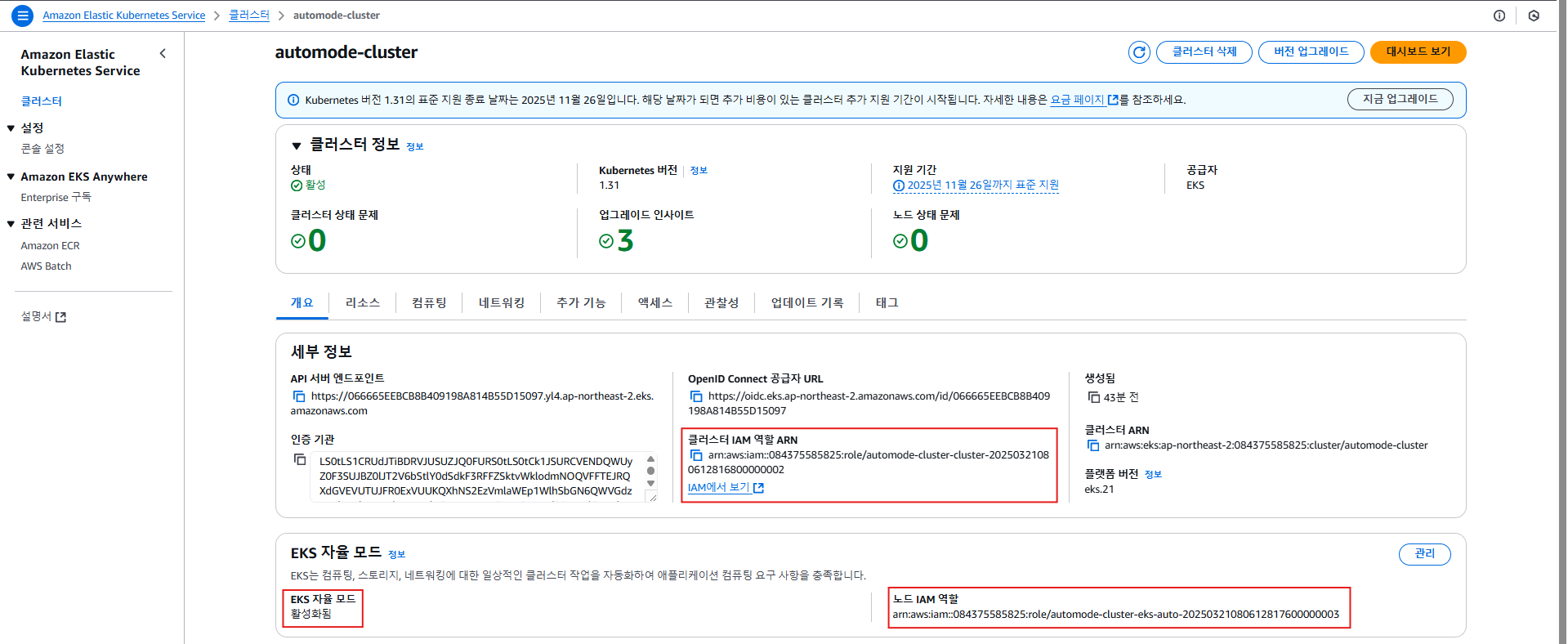Open the clock settings icon at top right
1568x644 pixels.
pyautogui.click(x=1534, y=16)
